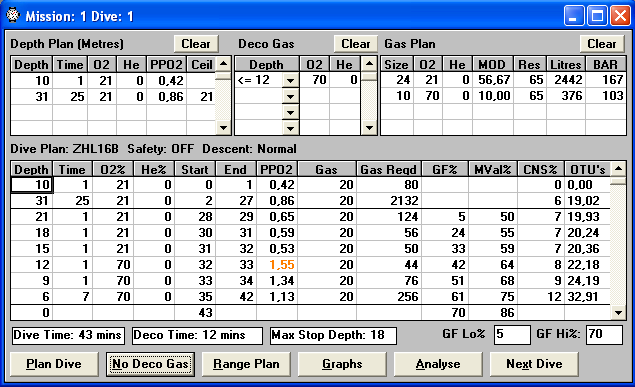Select Depth Plan time cell 25
Viewport: 635px width, 387px height.
click(70, 96)
